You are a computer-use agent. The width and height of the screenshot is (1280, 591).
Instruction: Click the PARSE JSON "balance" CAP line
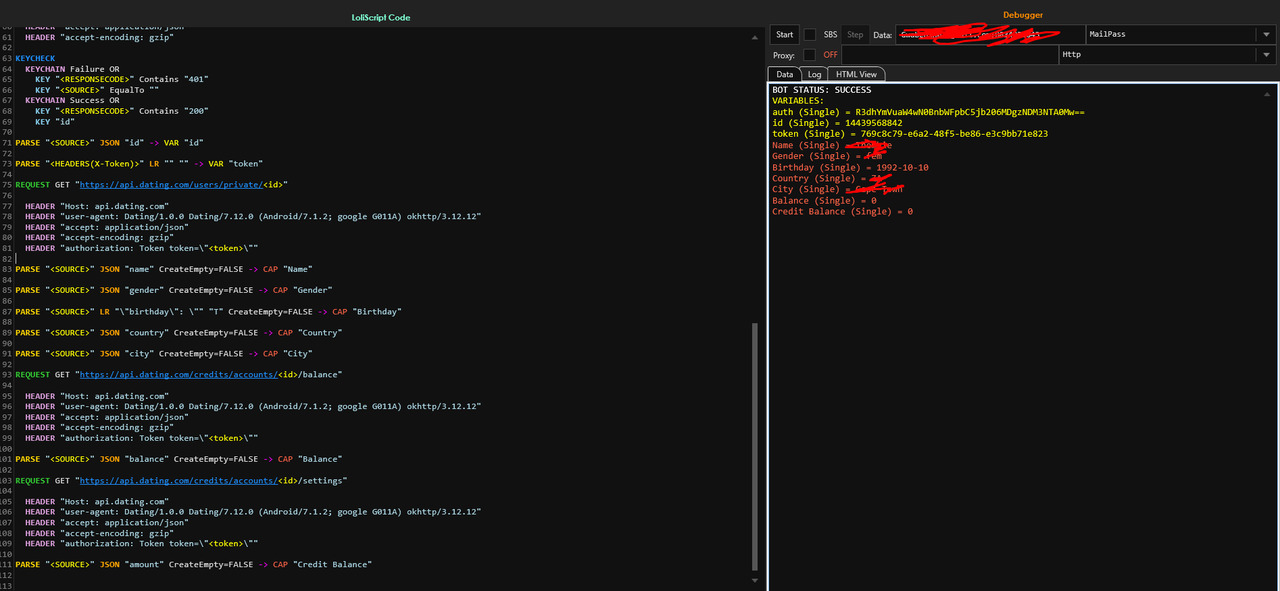(x=179, y=459)
